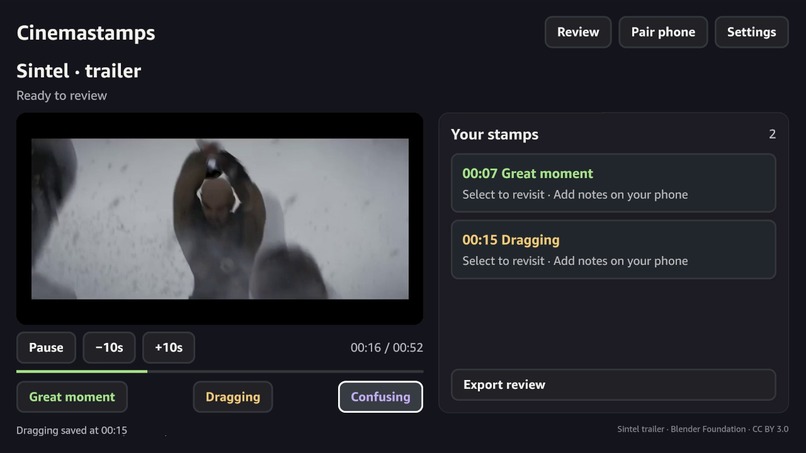Click the Cinemastamps title
806x453 pixels.
pyautogui.click(x=86, y=33)
